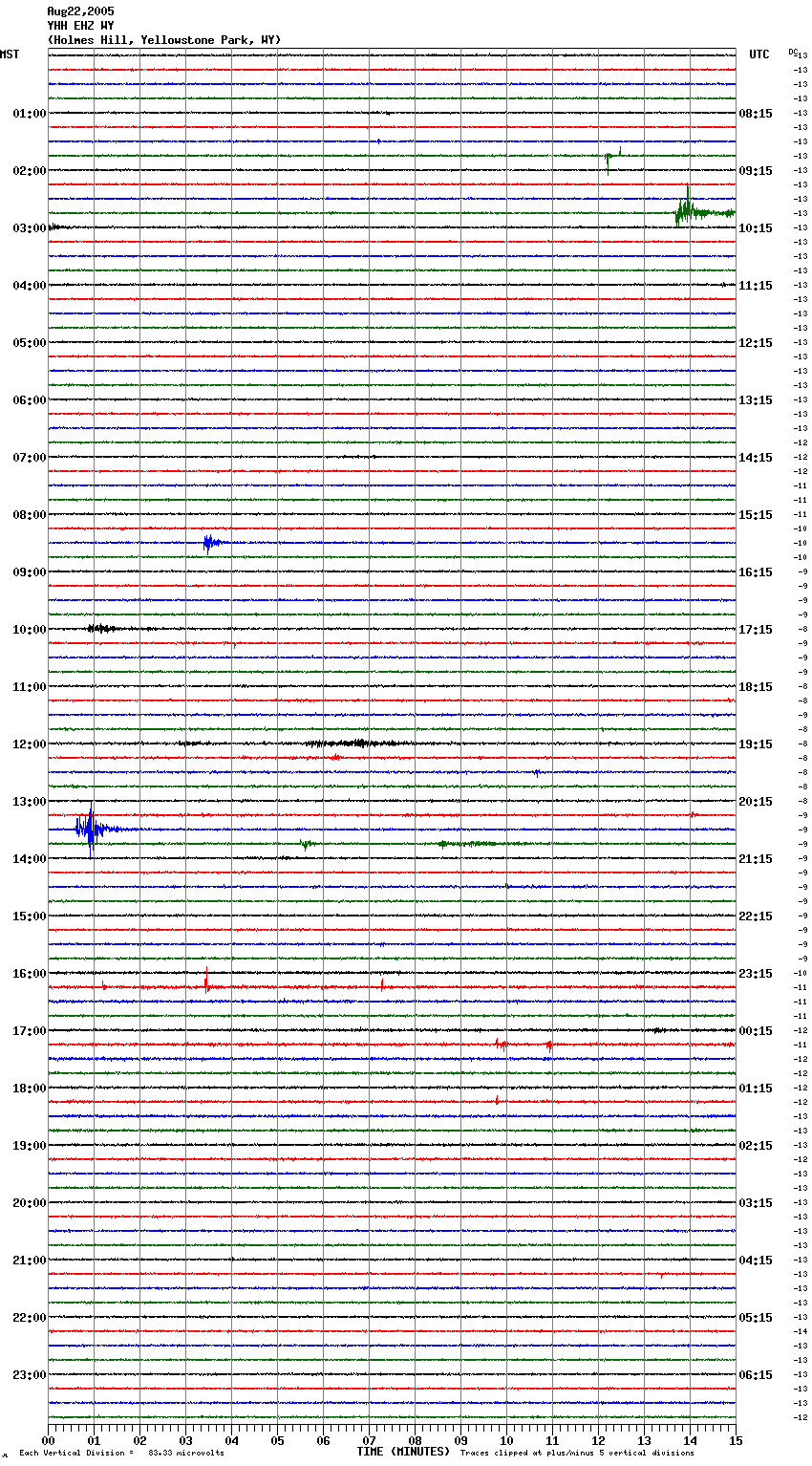Select the 13:00 MST row label
The image size is (812, 1466).
click(x=30, y=802)
